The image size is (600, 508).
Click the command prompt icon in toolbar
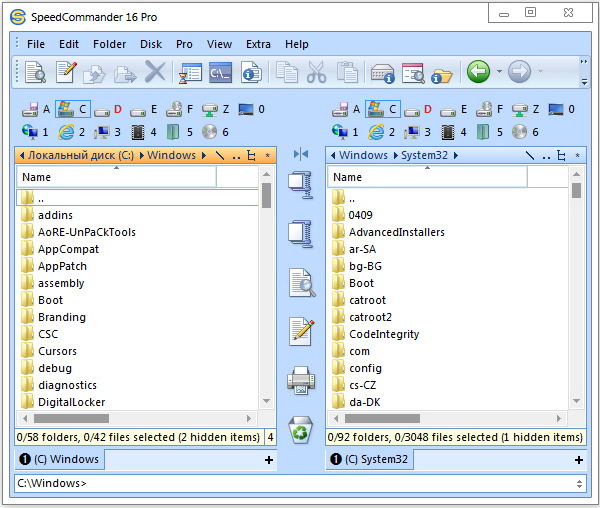220,72
